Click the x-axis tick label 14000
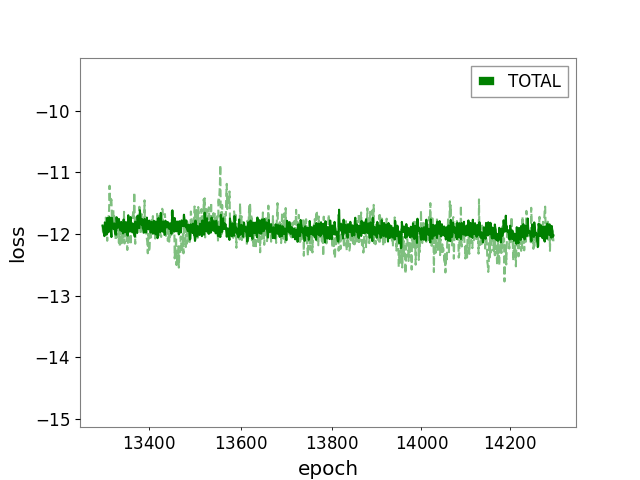 click(x=422, y=443)
